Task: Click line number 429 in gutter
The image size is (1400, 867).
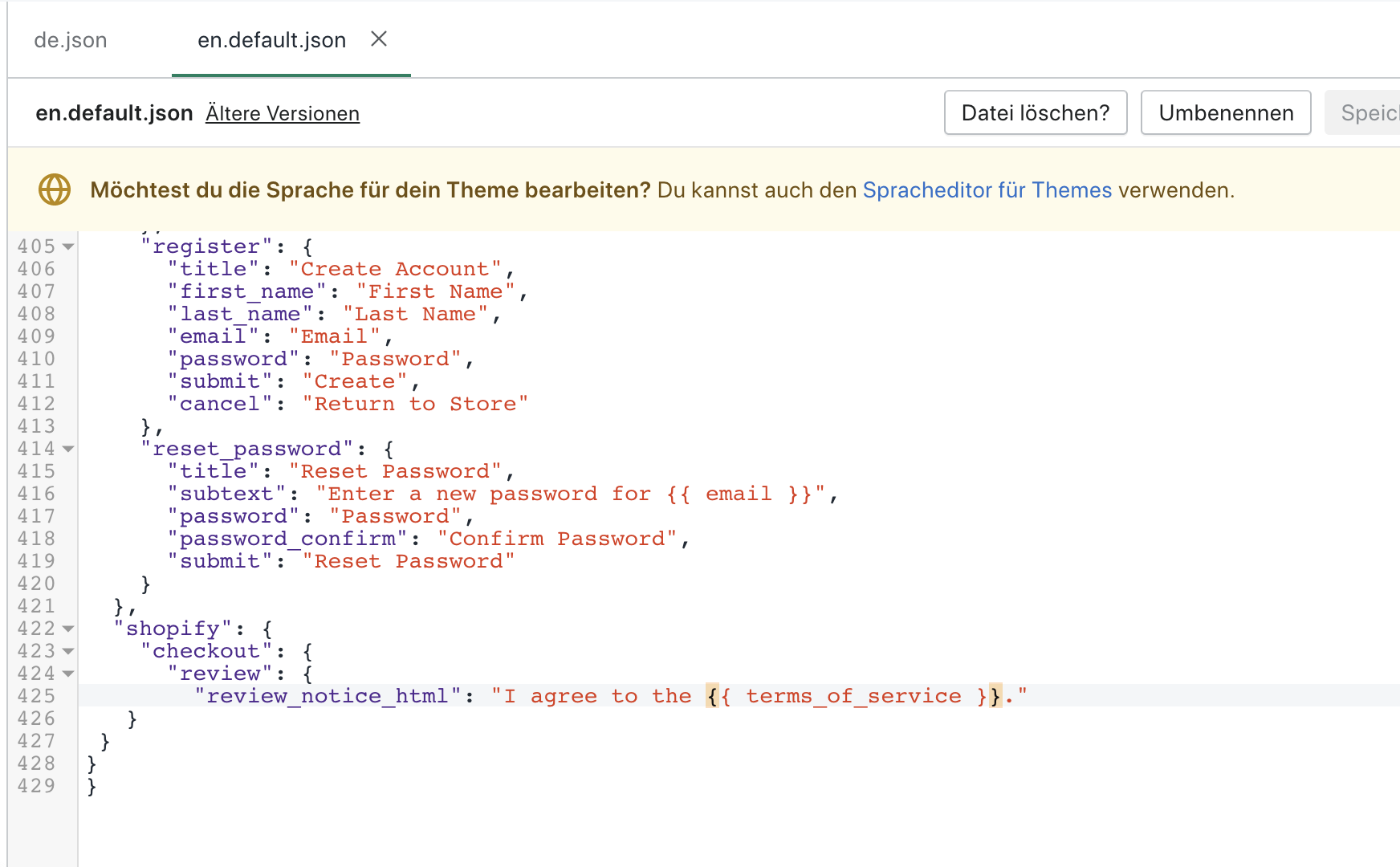Action: [36, 786]
